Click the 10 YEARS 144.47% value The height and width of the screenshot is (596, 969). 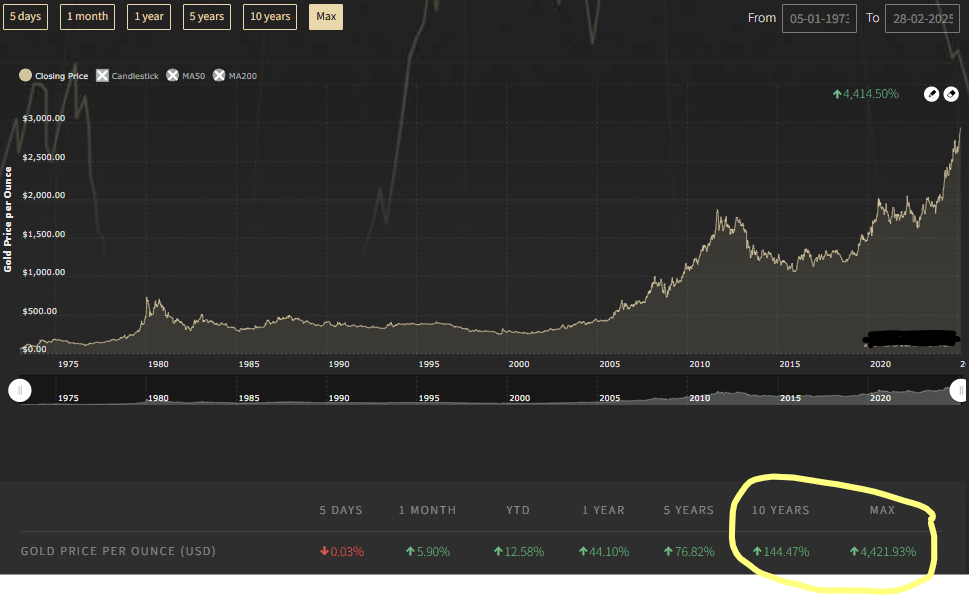click(x=780, y=552)
